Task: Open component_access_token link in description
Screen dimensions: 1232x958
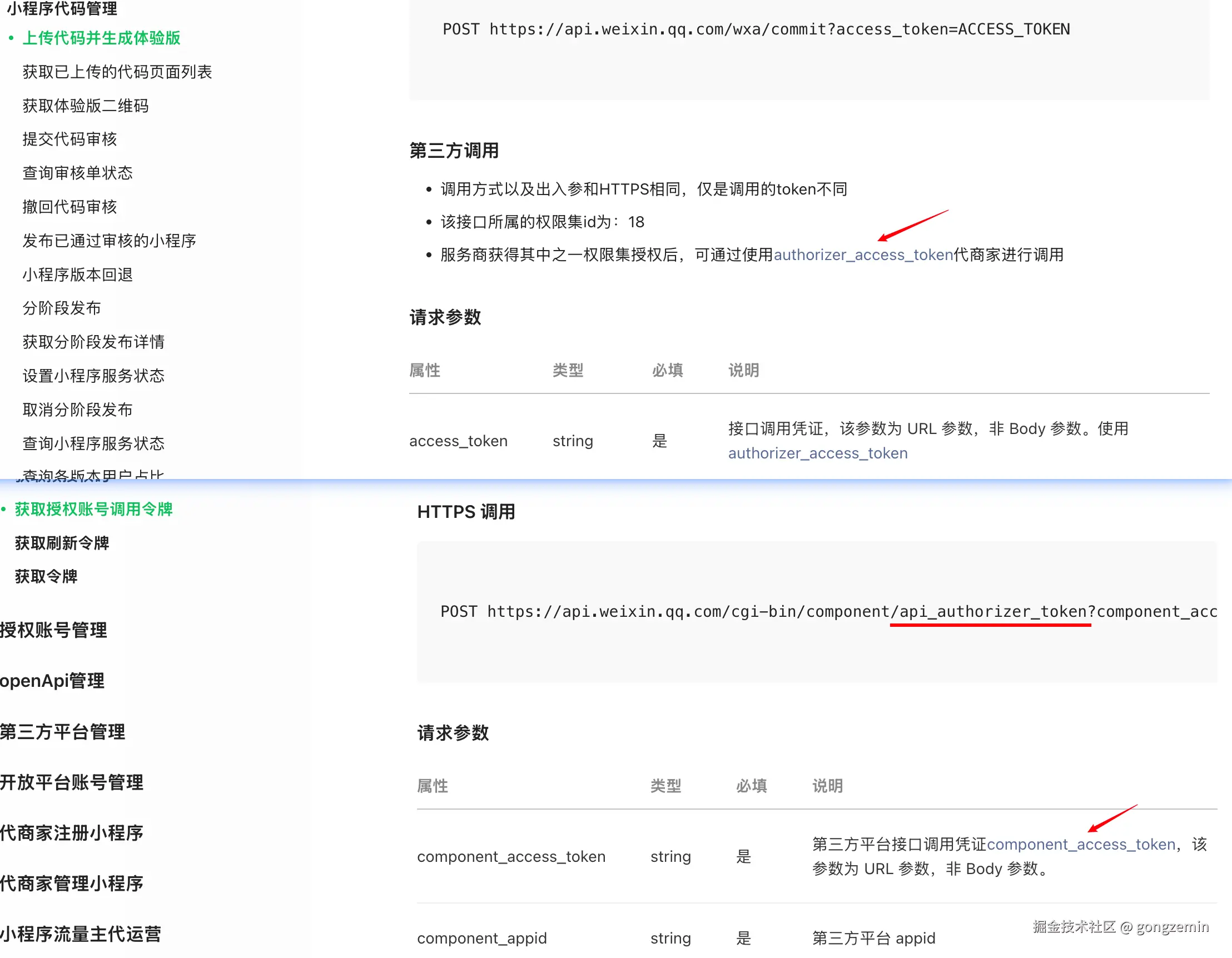Action: click(1081, 844)
